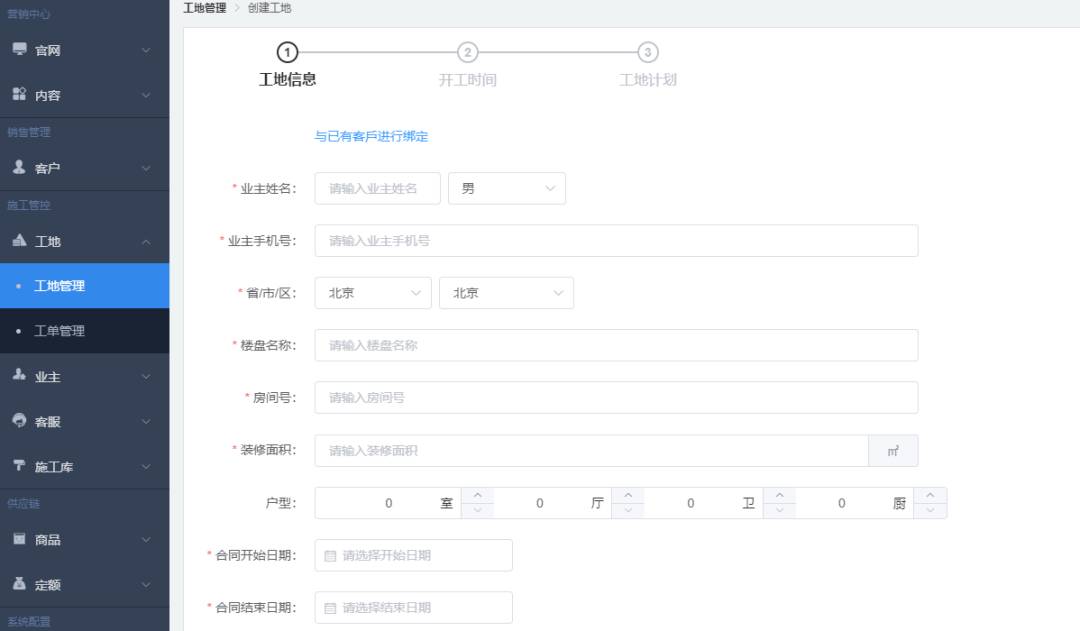Open the province dropdown showing 北京

click(x=373, y=293)
